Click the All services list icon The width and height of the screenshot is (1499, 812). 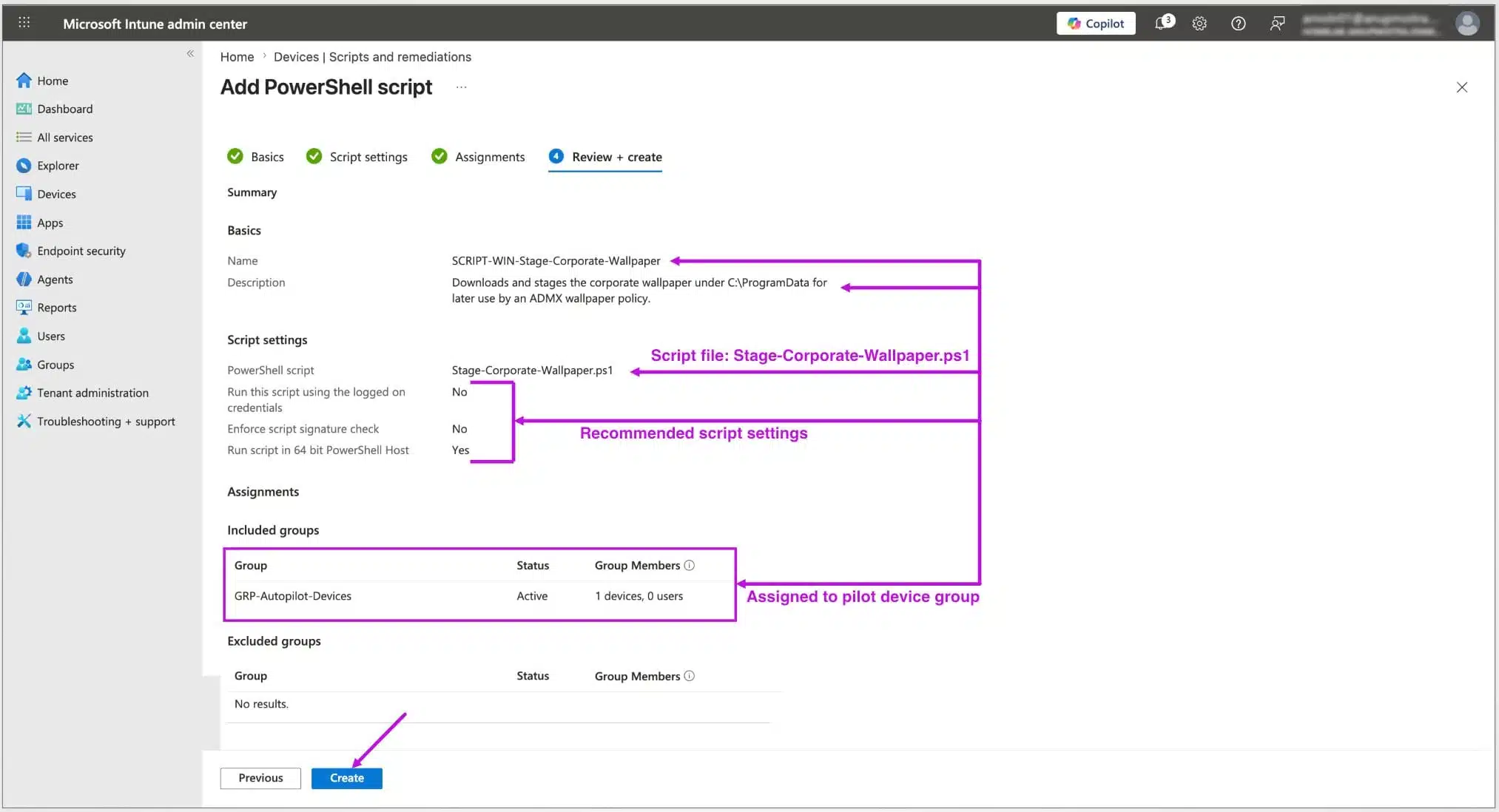coord(24,138)
